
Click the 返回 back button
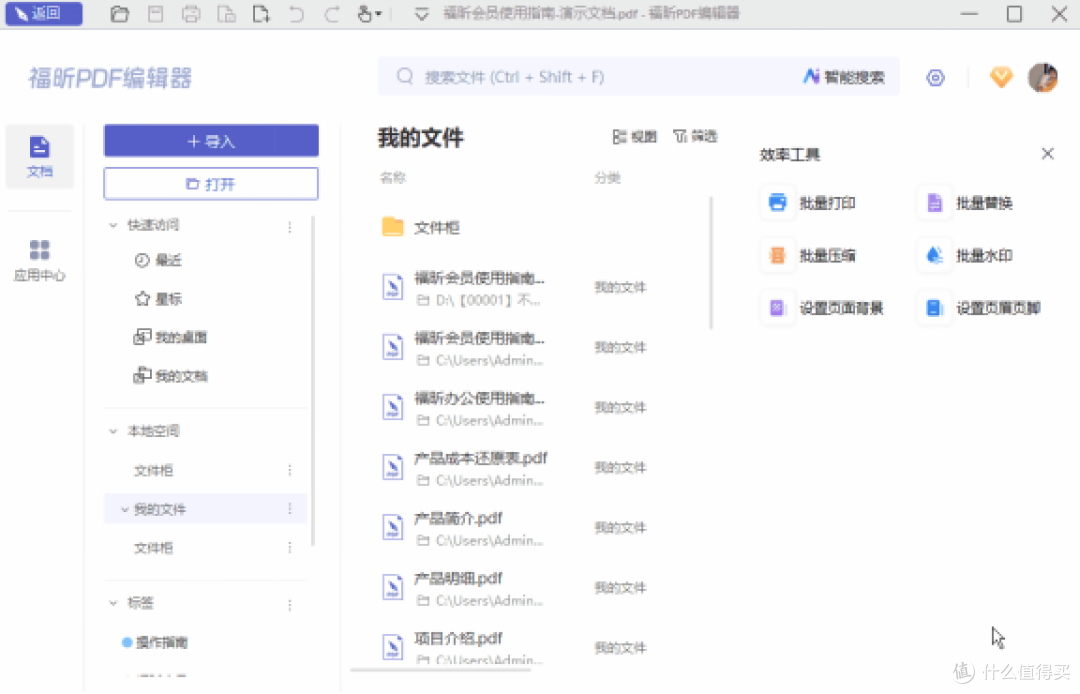coord(43,13)
